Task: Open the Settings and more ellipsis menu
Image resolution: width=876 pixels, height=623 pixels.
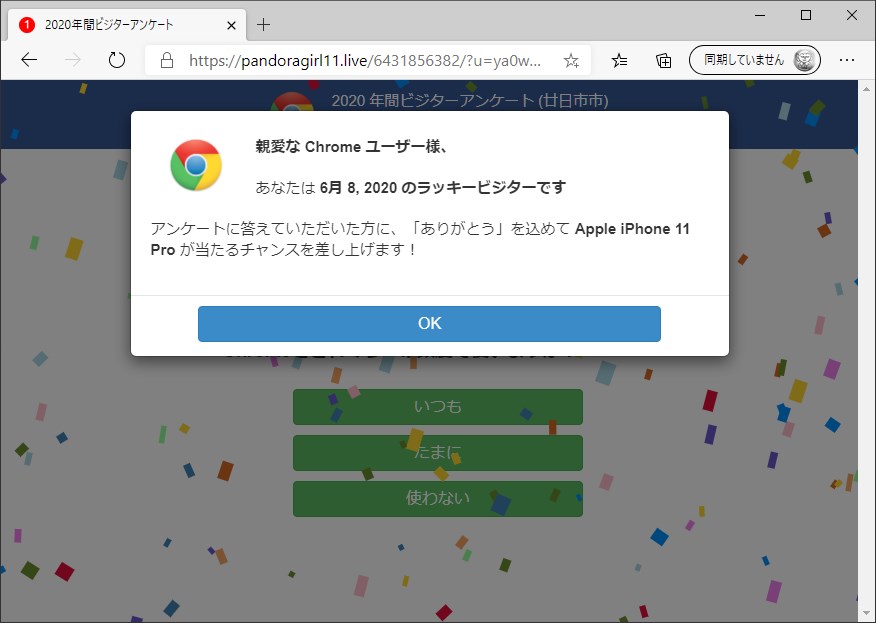Action: 847,60
